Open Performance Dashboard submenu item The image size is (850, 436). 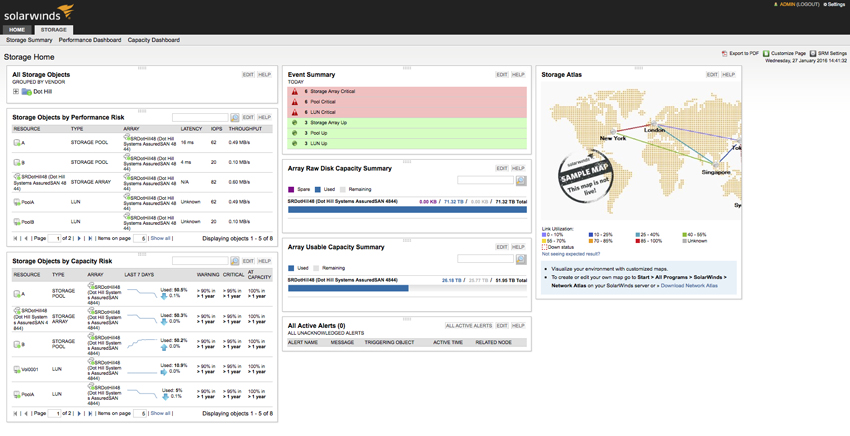pyautogui.click(x=90, y=40)
